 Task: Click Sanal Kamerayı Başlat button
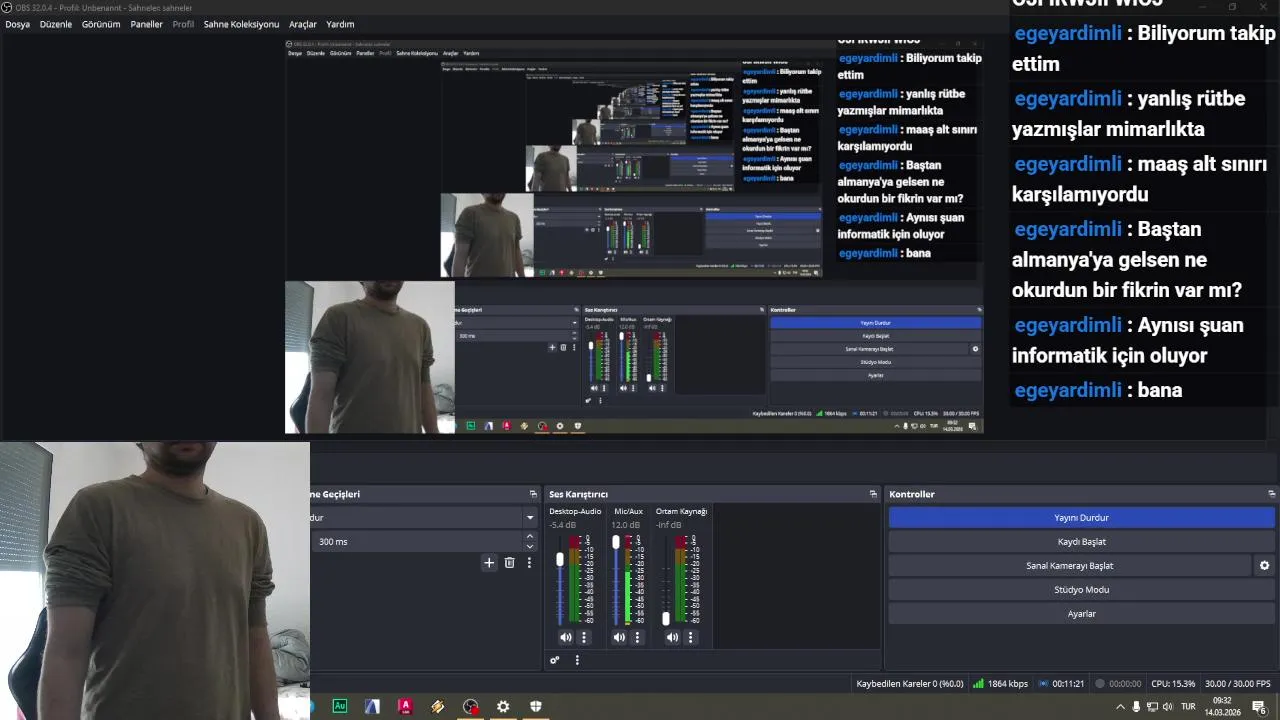pos(1069,565)
